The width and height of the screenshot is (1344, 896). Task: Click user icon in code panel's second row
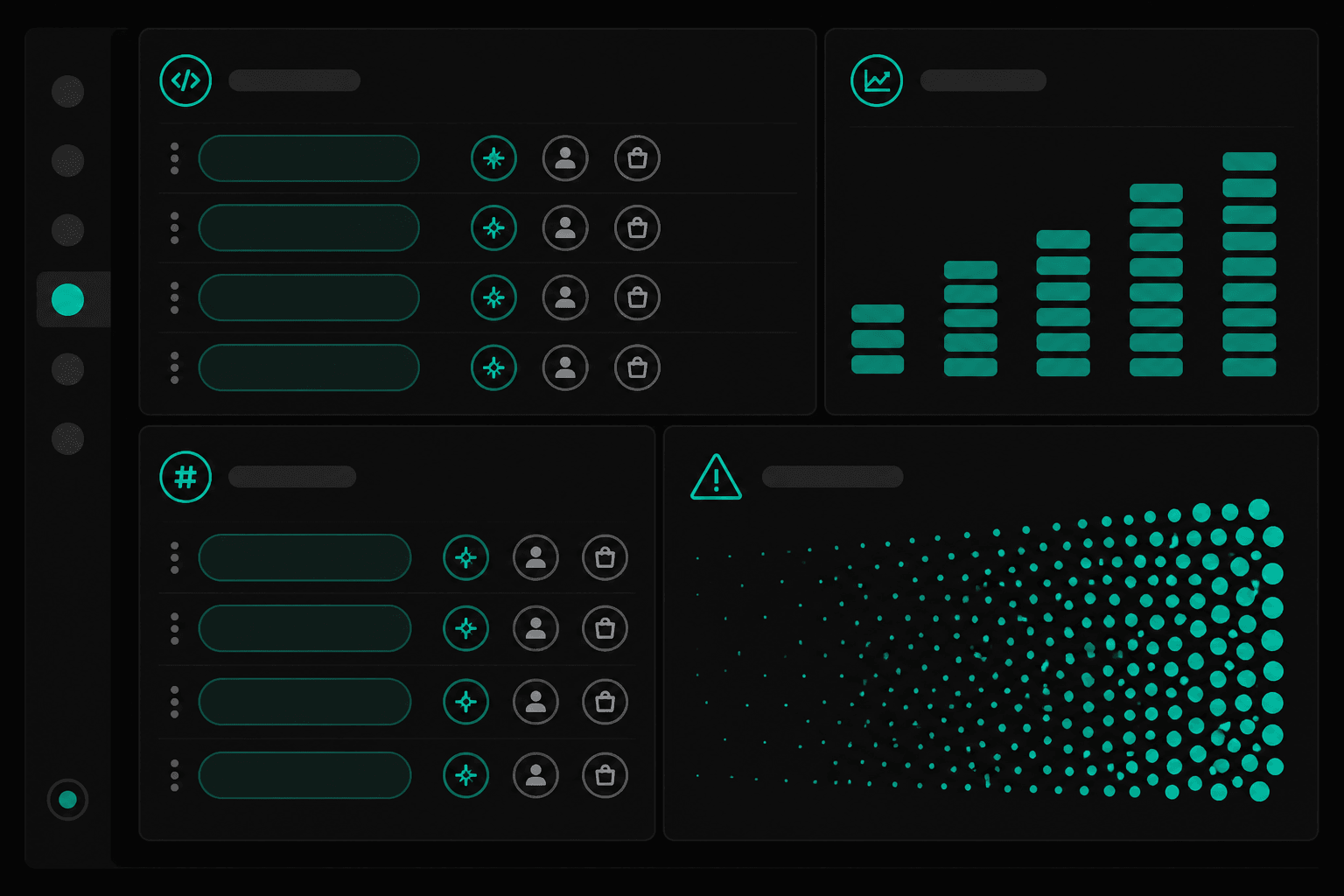tap(565, 228)
